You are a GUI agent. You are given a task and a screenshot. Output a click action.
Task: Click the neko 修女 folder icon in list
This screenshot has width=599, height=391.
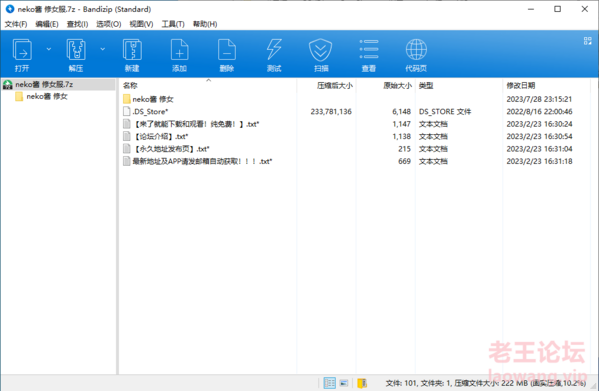tap(127, 99)
